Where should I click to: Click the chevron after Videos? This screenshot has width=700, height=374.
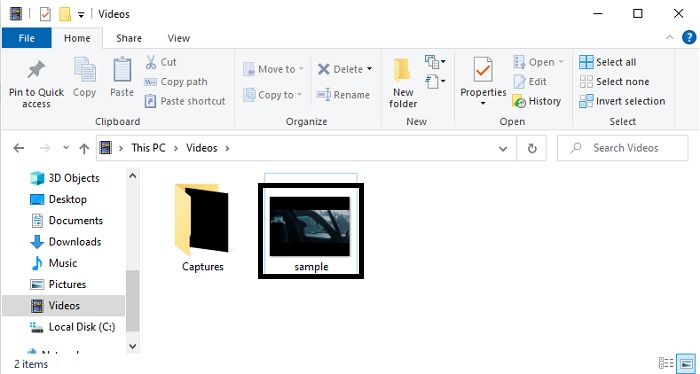tap(227, 148)
